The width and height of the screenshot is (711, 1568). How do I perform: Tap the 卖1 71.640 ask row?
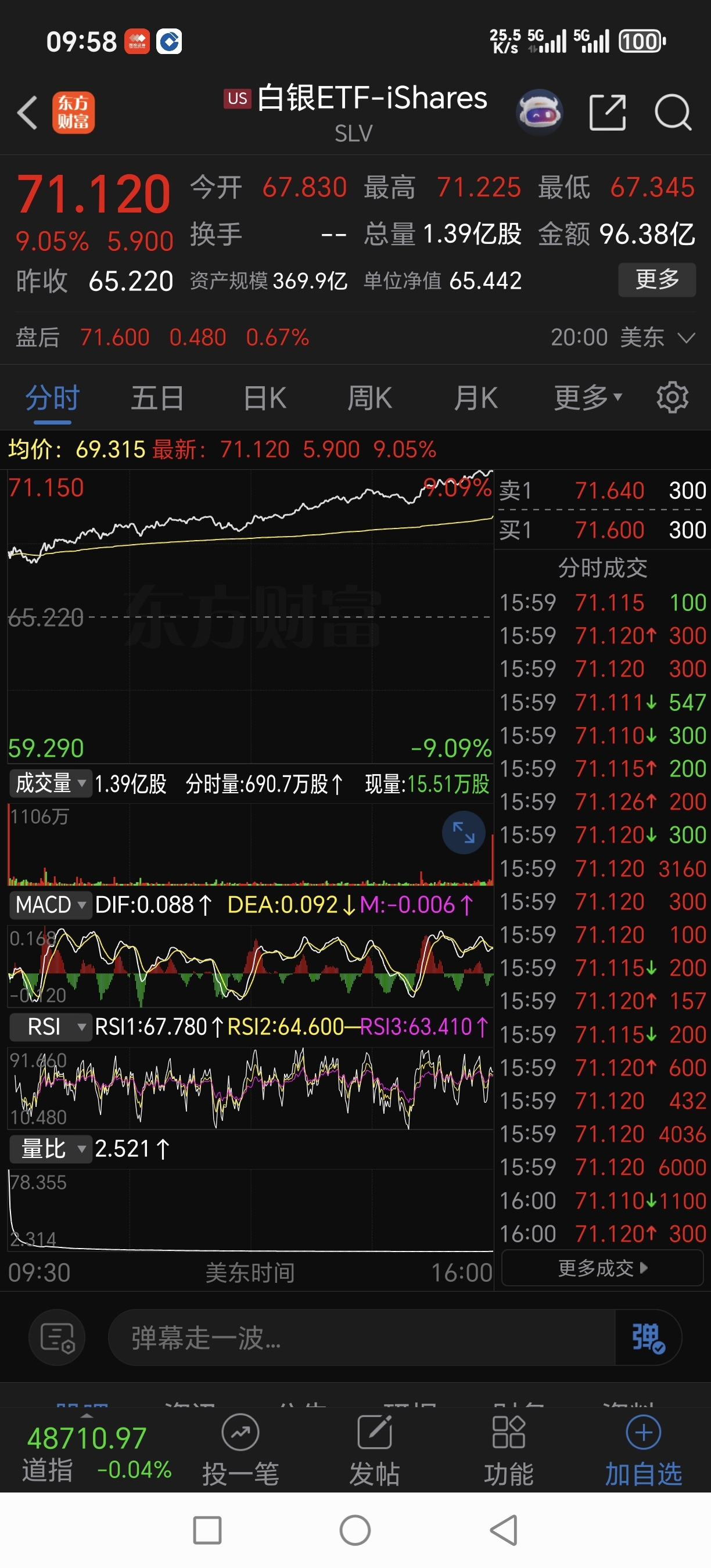pyautogui.click(x=602, y=491)
